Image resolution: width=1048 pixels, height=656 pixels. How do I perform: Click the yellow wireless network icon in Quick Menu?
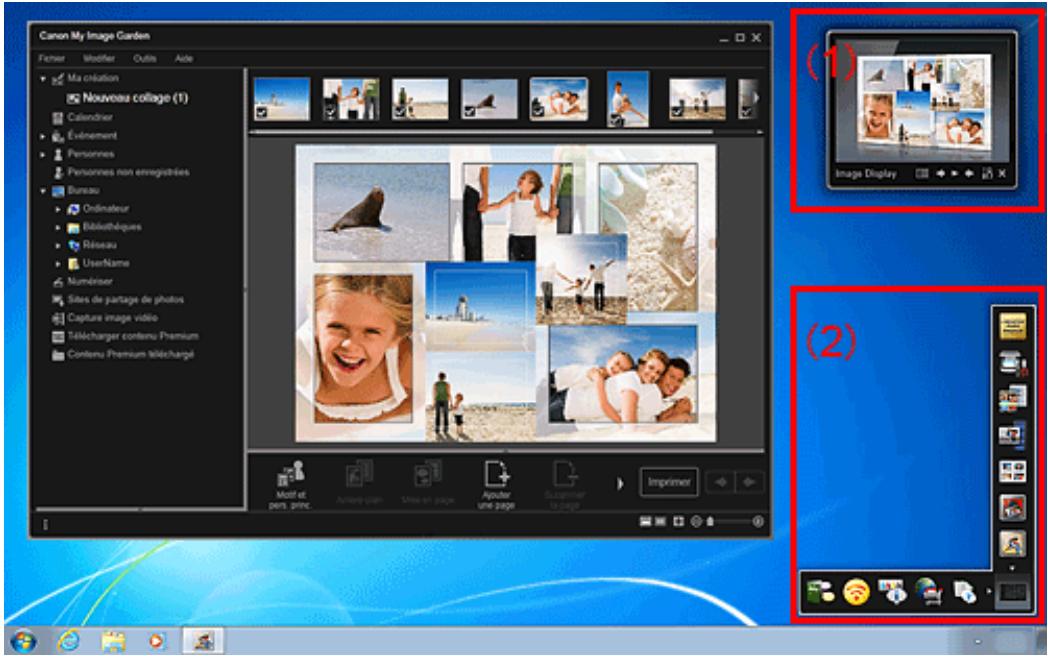[x=856, y=592]
